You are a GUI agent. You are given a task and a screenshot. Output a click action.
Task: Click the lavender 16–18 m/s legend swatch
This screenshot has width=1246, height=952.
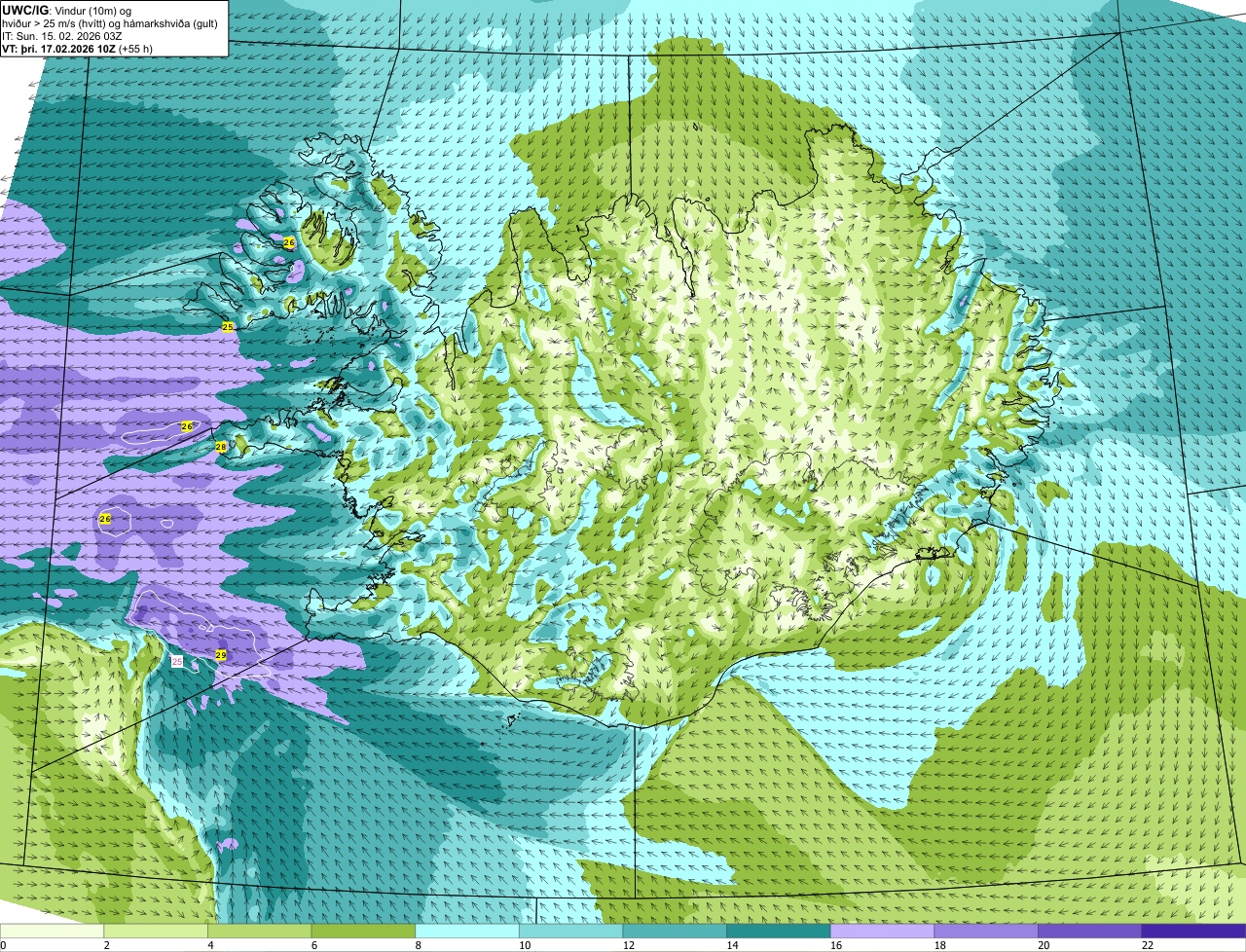pyautogui.click(x=882, y=932)
